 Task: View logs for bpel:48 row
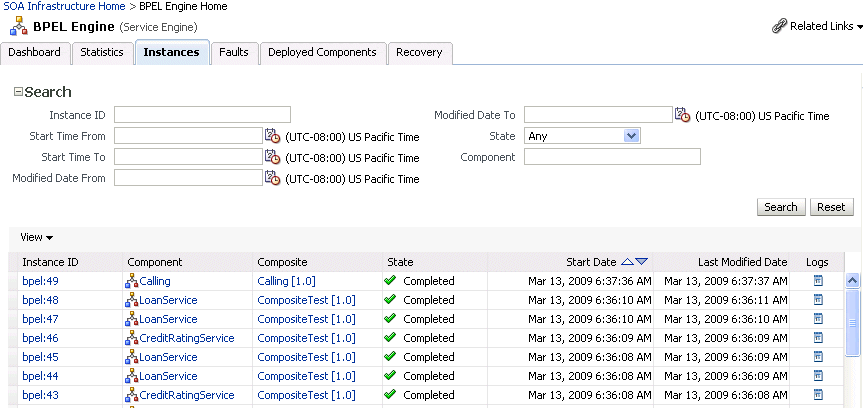click(x=818, y=300)
